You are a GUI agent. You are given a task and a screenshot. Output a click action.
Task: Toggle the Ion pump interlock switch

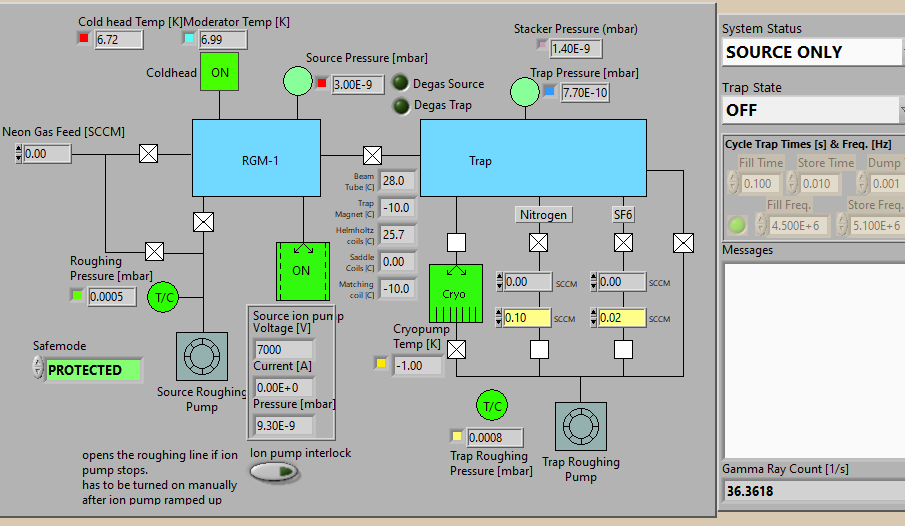[275, 472]
